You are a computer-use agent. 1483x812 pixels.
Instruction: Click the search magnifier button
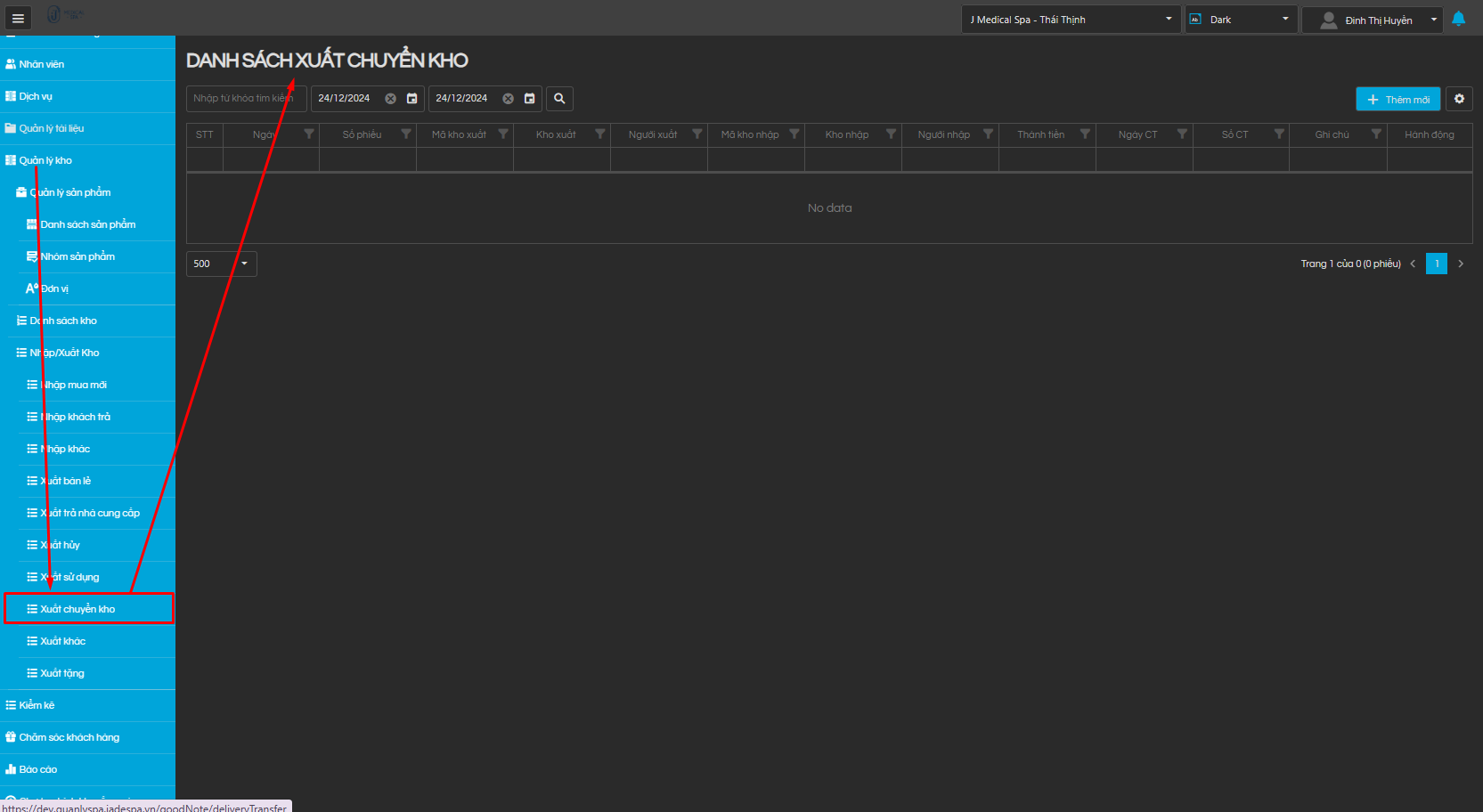(559, 99)
